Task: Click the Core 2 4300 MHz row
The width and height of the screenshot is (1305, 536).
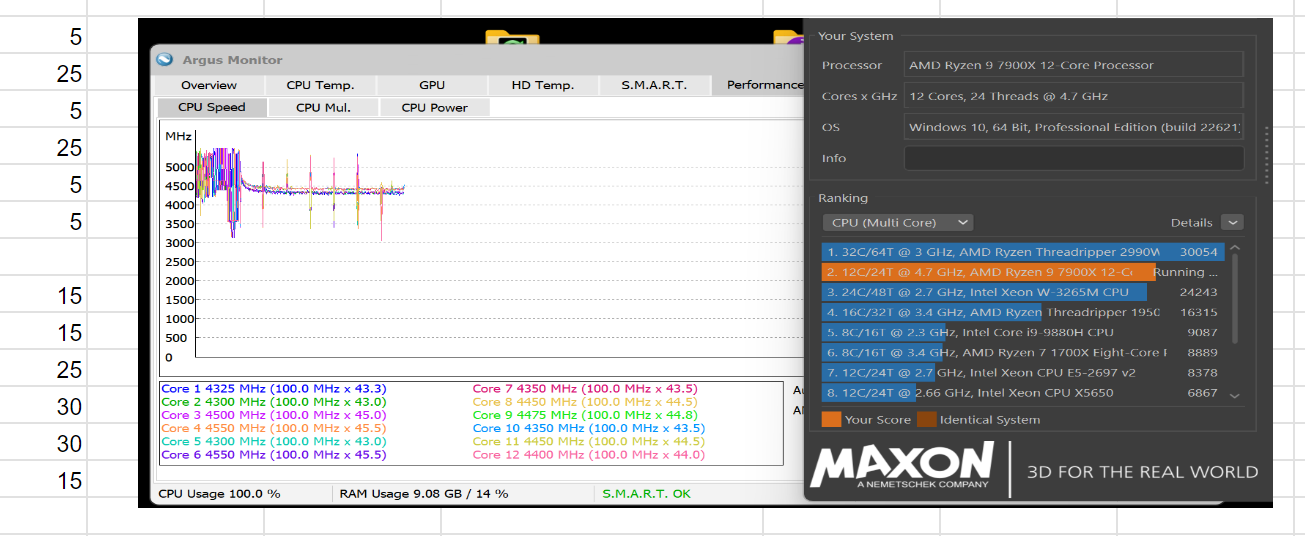Action: 273,401
